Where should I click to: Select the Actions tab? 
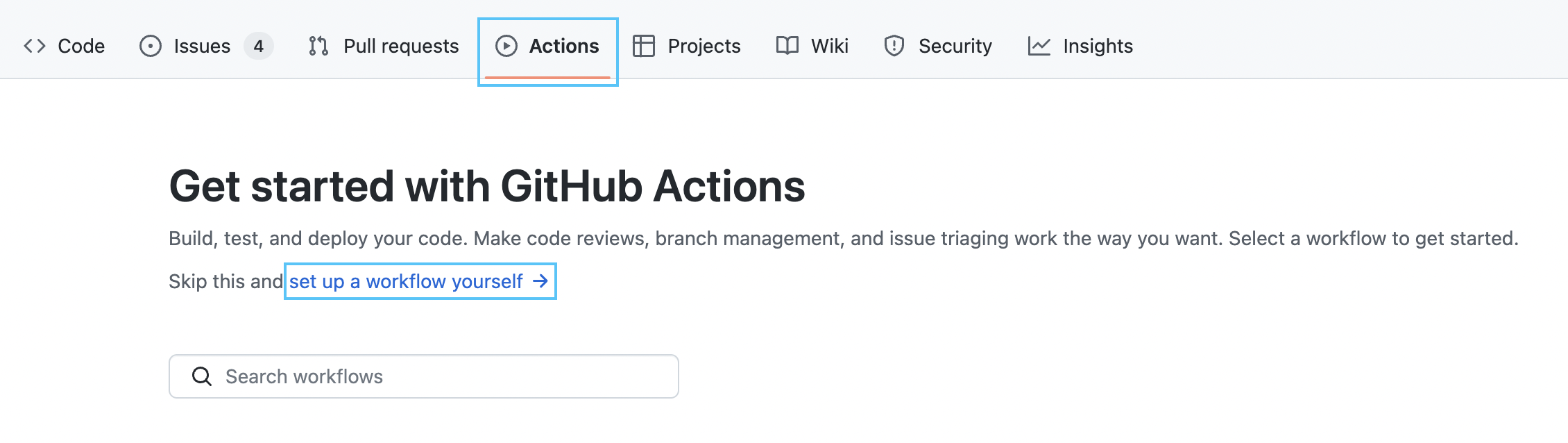548,46
